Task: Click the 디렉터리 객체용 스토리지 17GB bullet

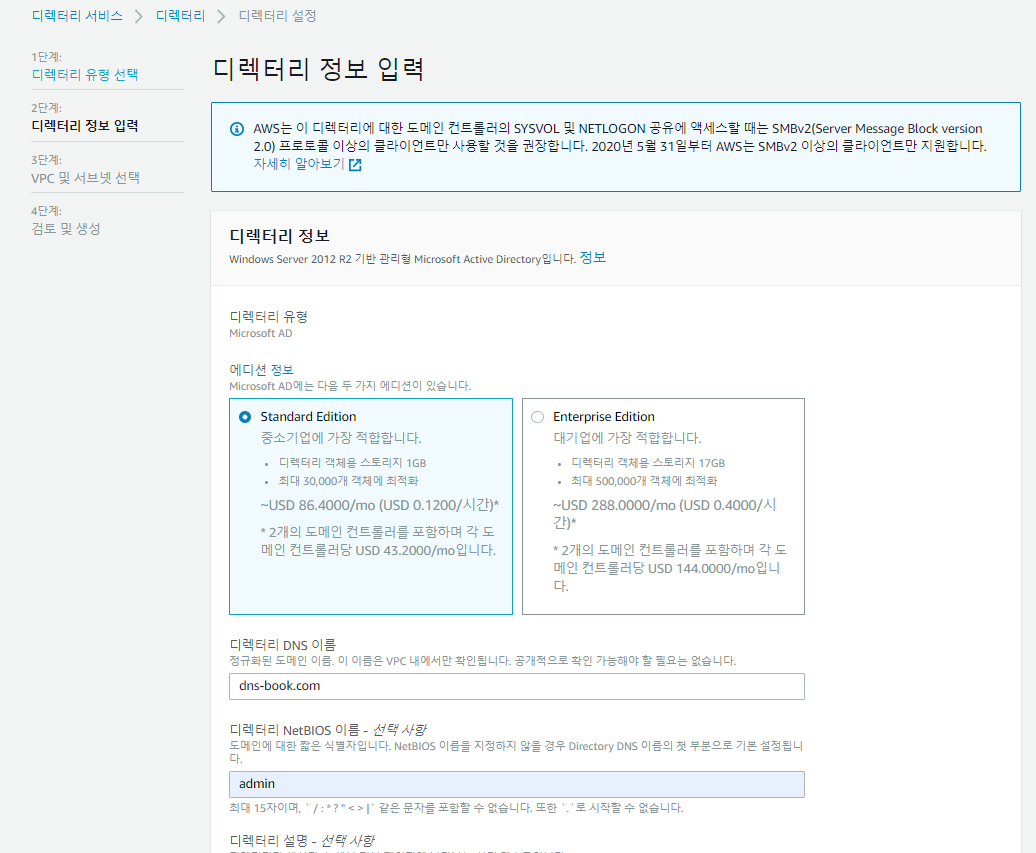Action: click(648, 463)
